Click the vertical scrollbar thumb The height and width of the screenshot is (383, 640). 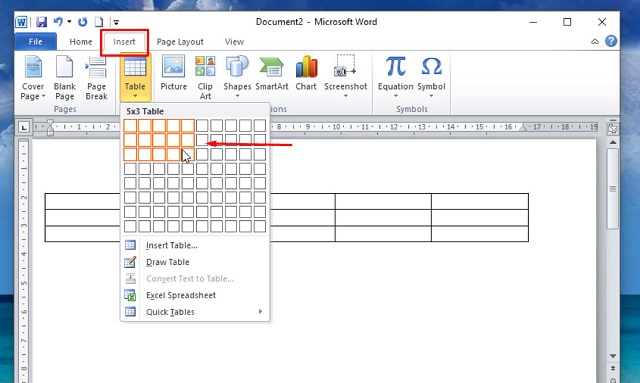click(x=613, y=189)
